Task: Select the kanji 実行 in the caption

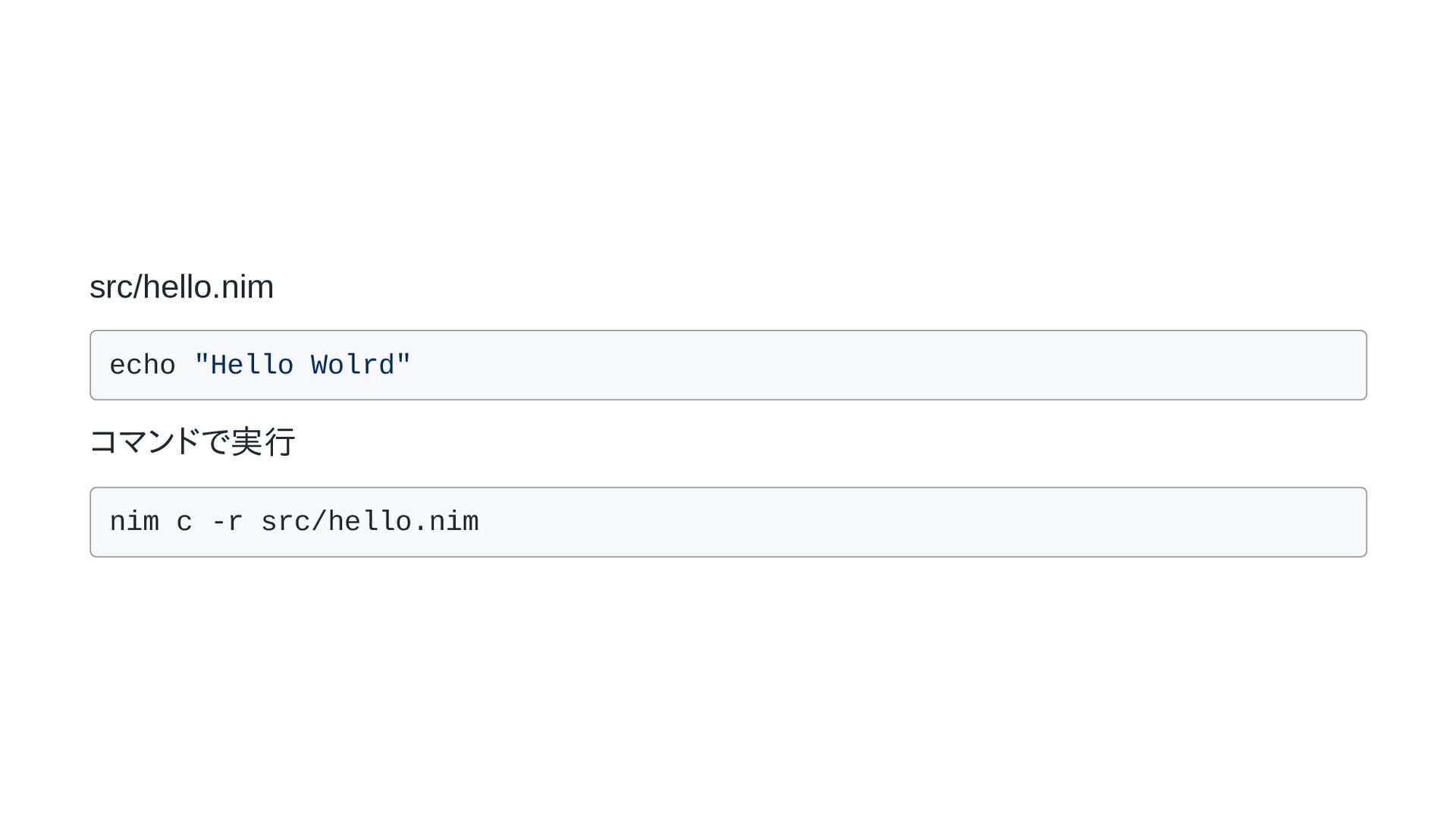Action: pyautogui.click(x=263, y=441)
